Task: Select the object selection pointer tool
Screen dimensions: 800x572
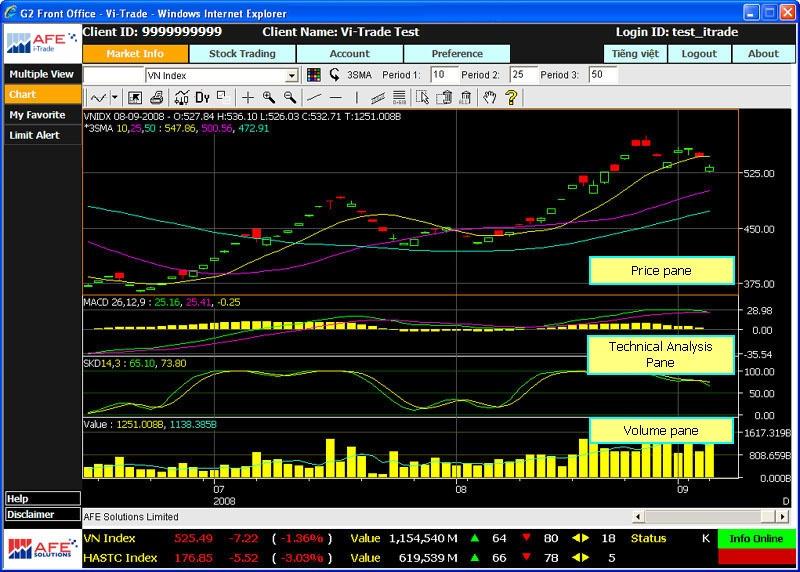Action: [x=422, y=97]
